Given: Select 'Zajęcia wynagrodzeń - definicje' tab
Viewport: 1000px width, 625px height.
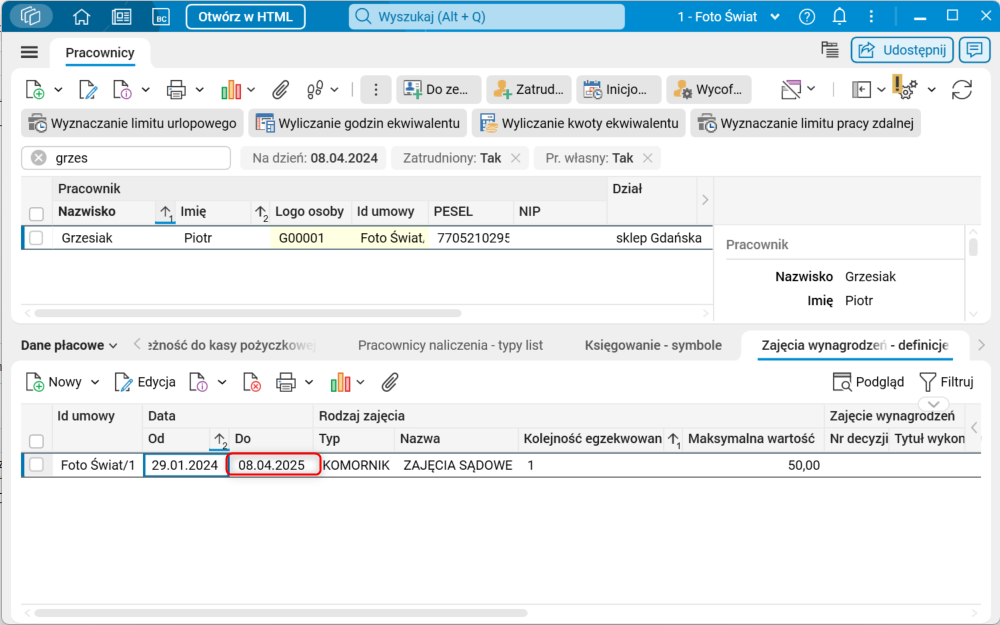Looking at the screenshot, I should point(855,346).
